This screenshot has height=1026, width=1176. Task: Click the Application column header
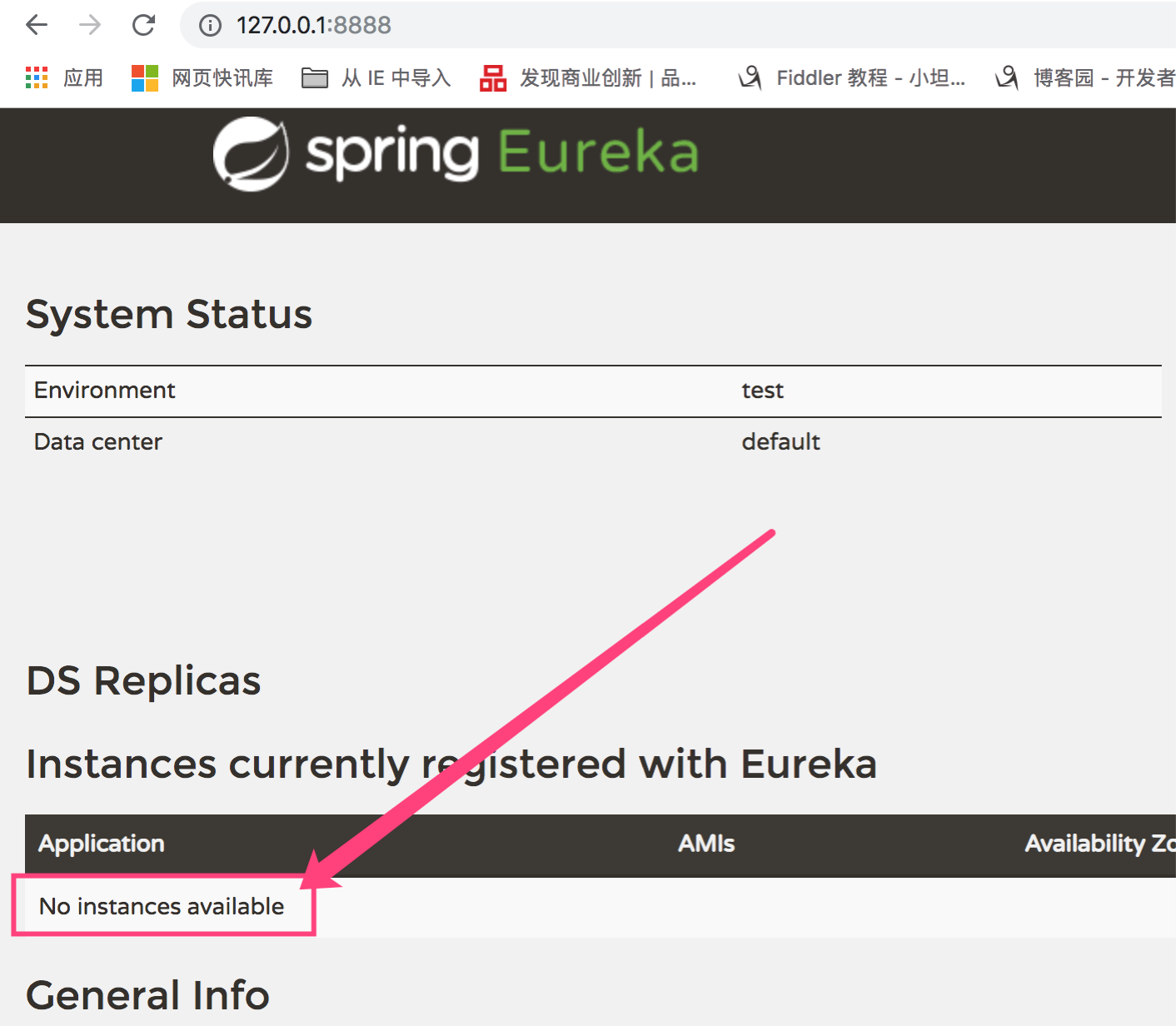[x=102, y=844]
